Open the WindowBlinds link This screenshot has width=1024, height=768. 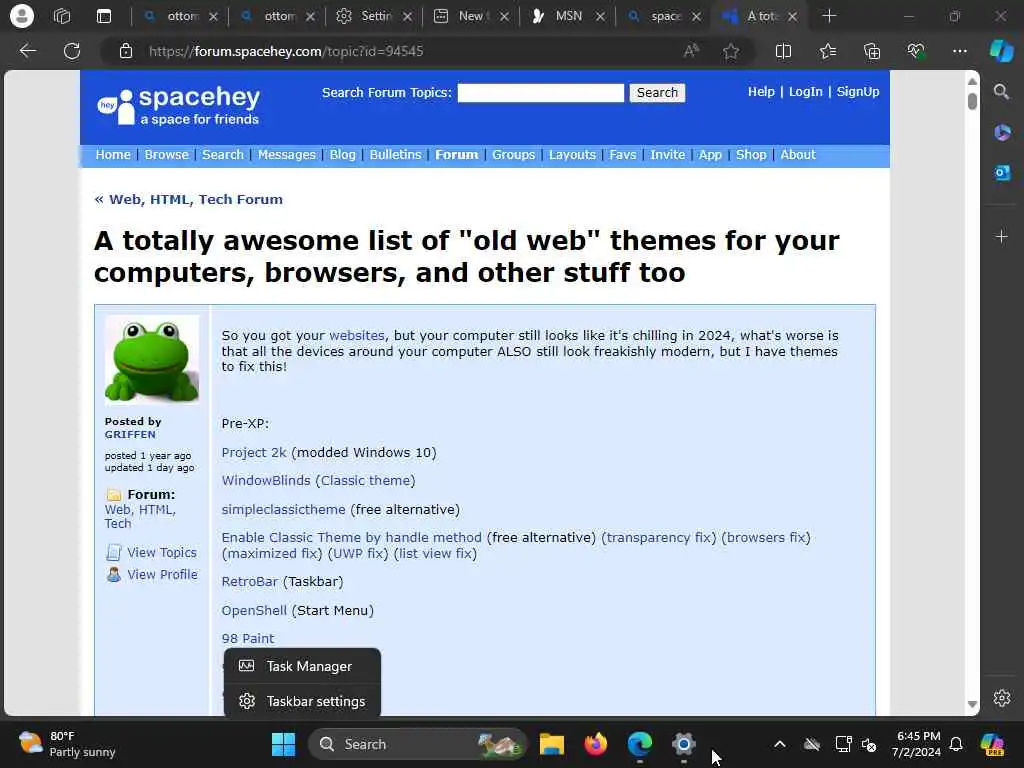tap(266, 481)
